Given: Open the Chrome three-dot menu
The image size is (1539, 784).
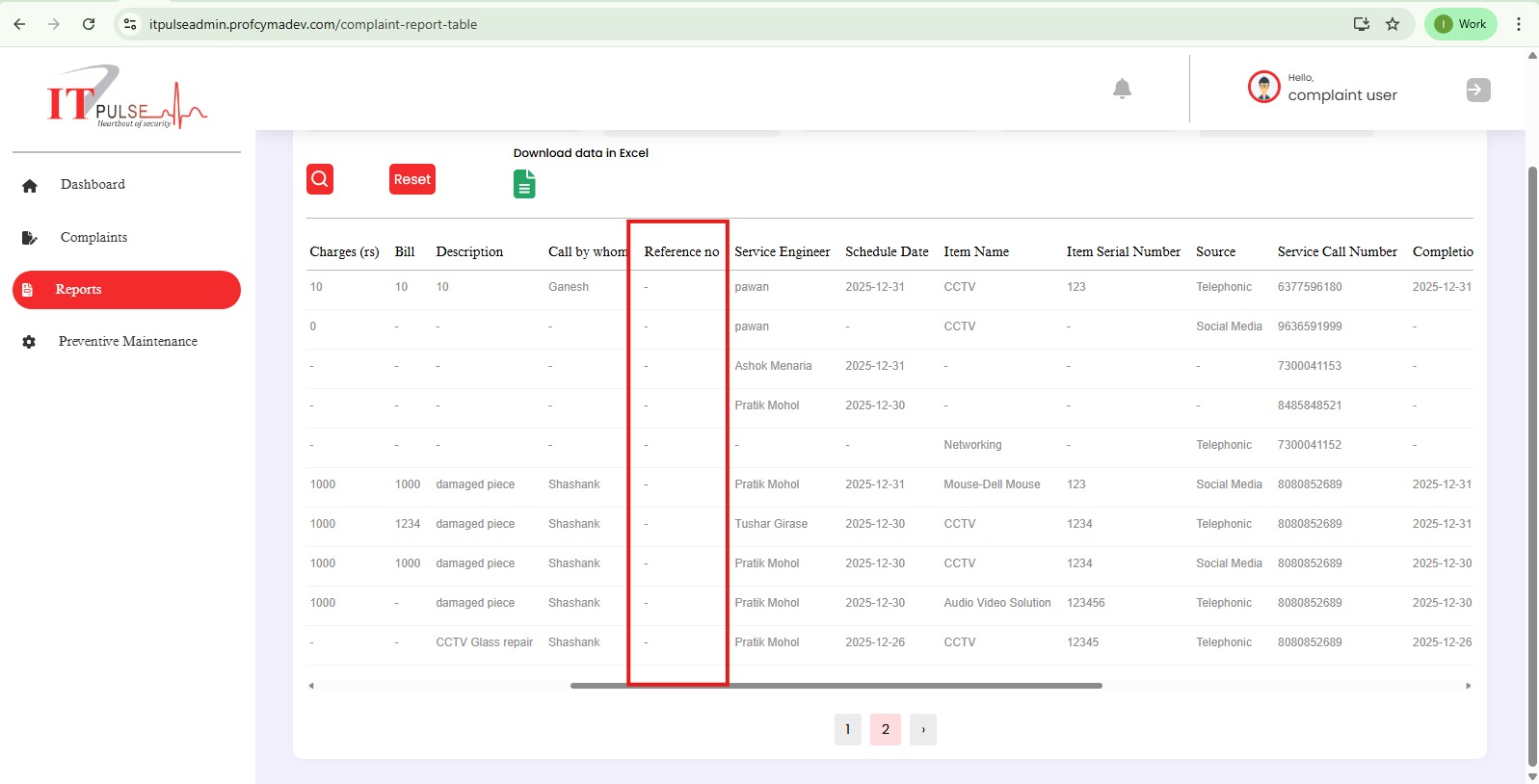Looking at the screenshot, I should click(x=1519, y=24).
